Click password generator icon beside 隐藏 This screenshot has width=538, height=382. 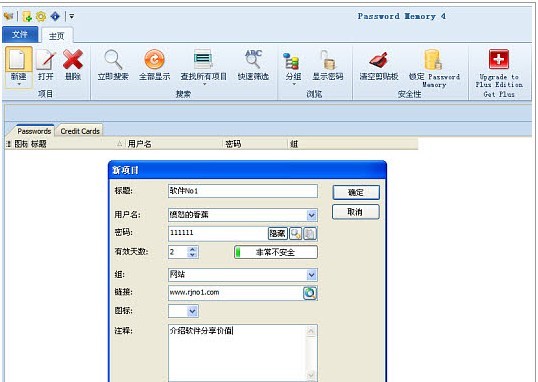[295, 234]
